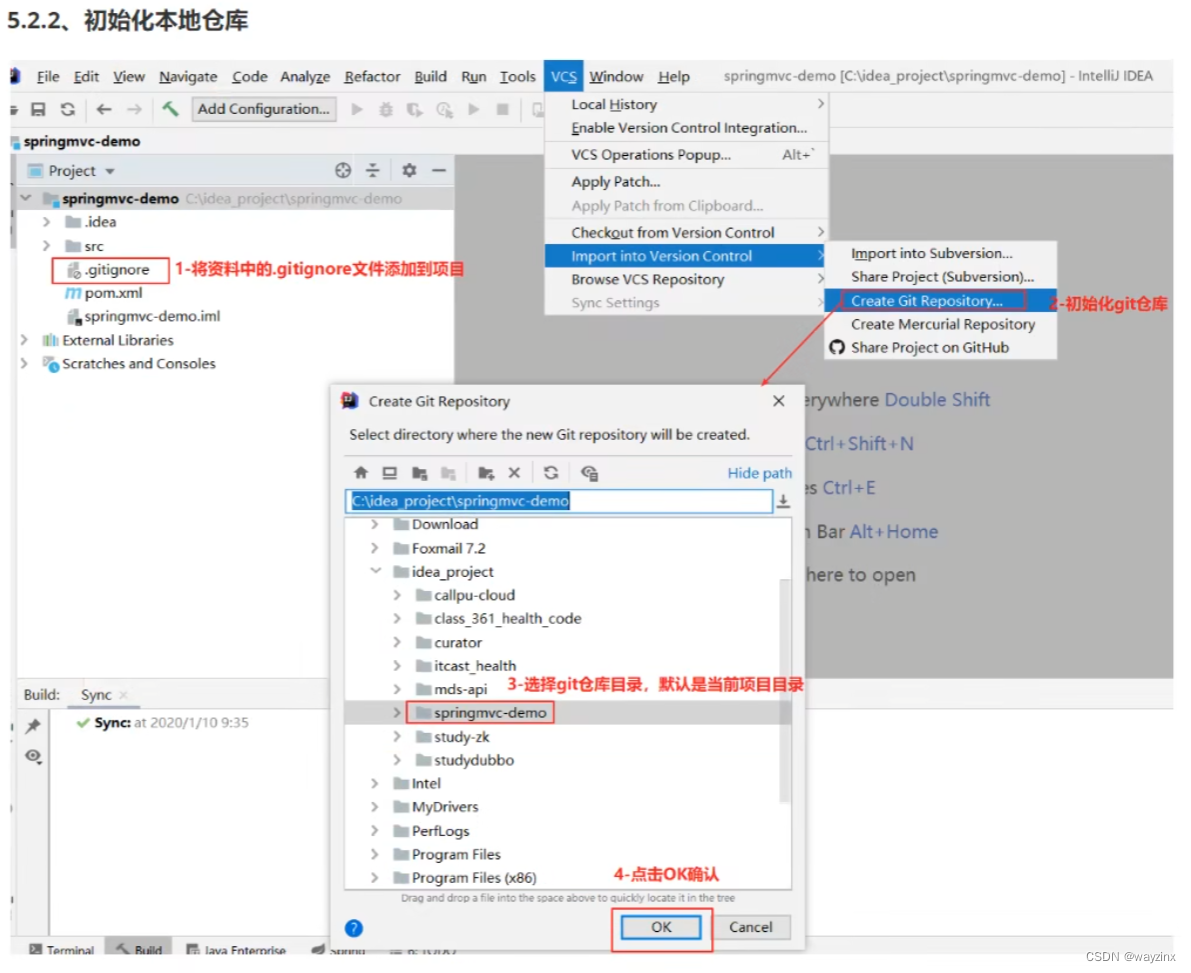The height and width of the screenshot is (973, 1191).
Task: Select Share Project on GitHub
Action: click(x=940, y=347)
